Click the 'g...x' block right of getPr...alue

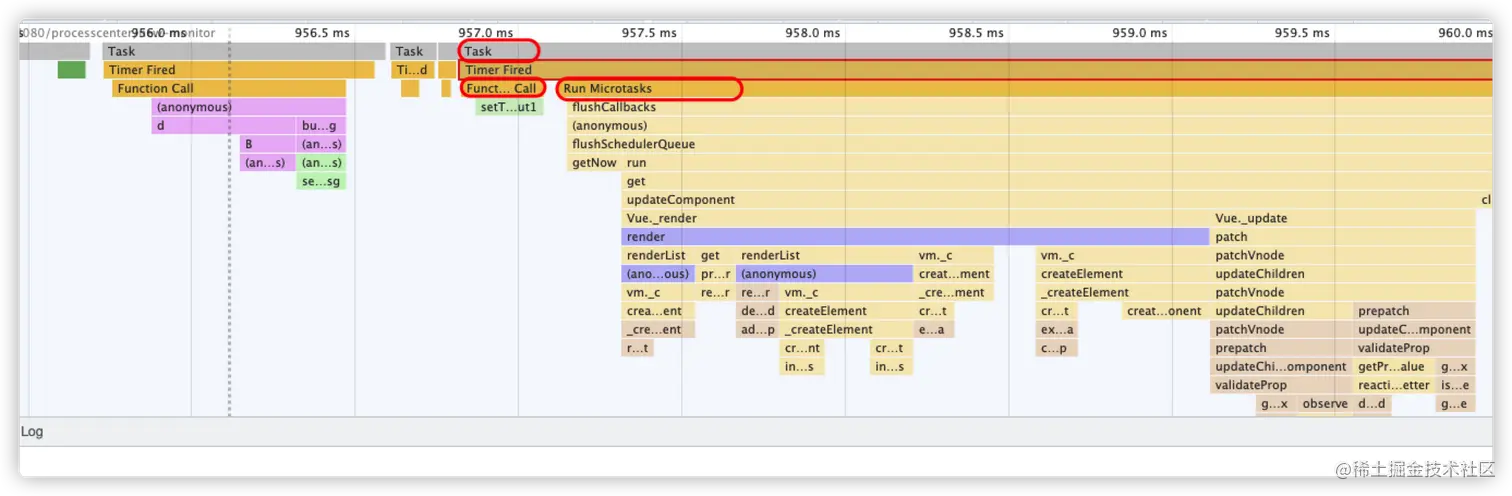point(1455,366)
